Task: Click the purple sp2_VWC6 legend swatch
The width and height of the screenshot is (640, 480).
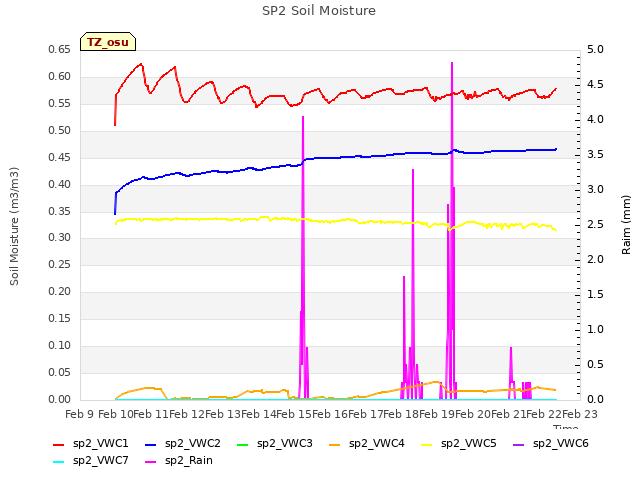Action: 518,445
